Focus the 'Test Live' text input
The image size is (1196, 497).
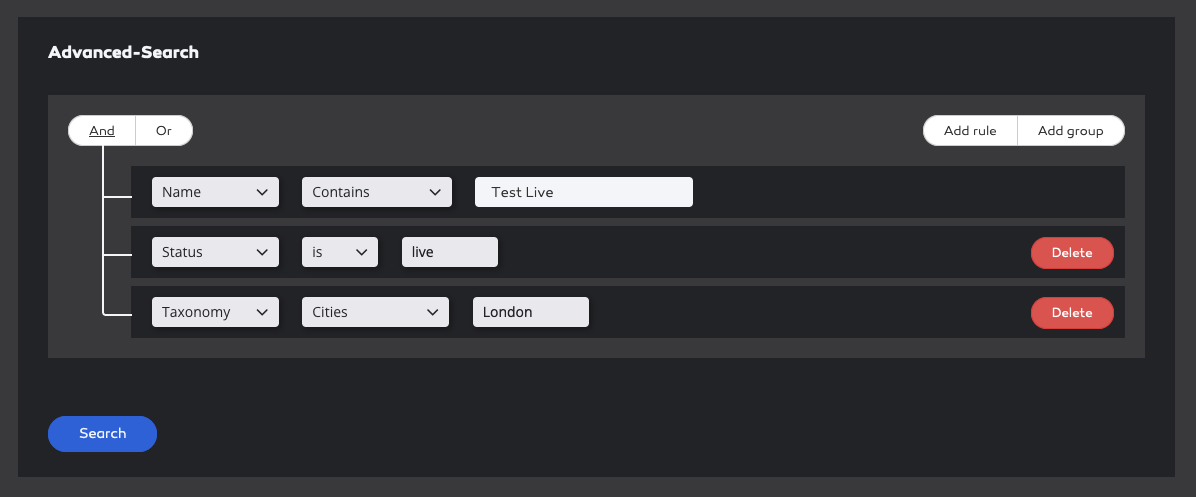[584, 192]
